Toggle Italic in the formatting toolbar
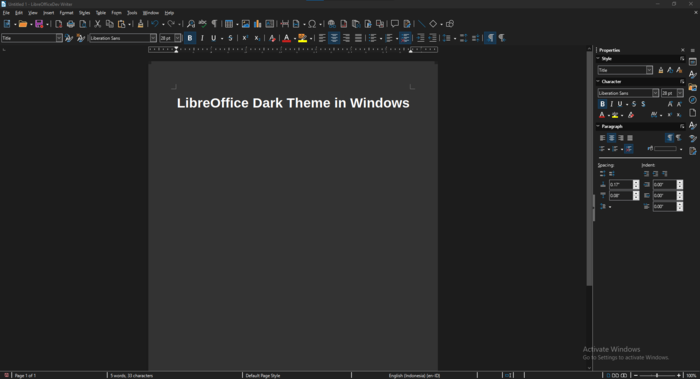700x379 pixels. pos(202,38)
